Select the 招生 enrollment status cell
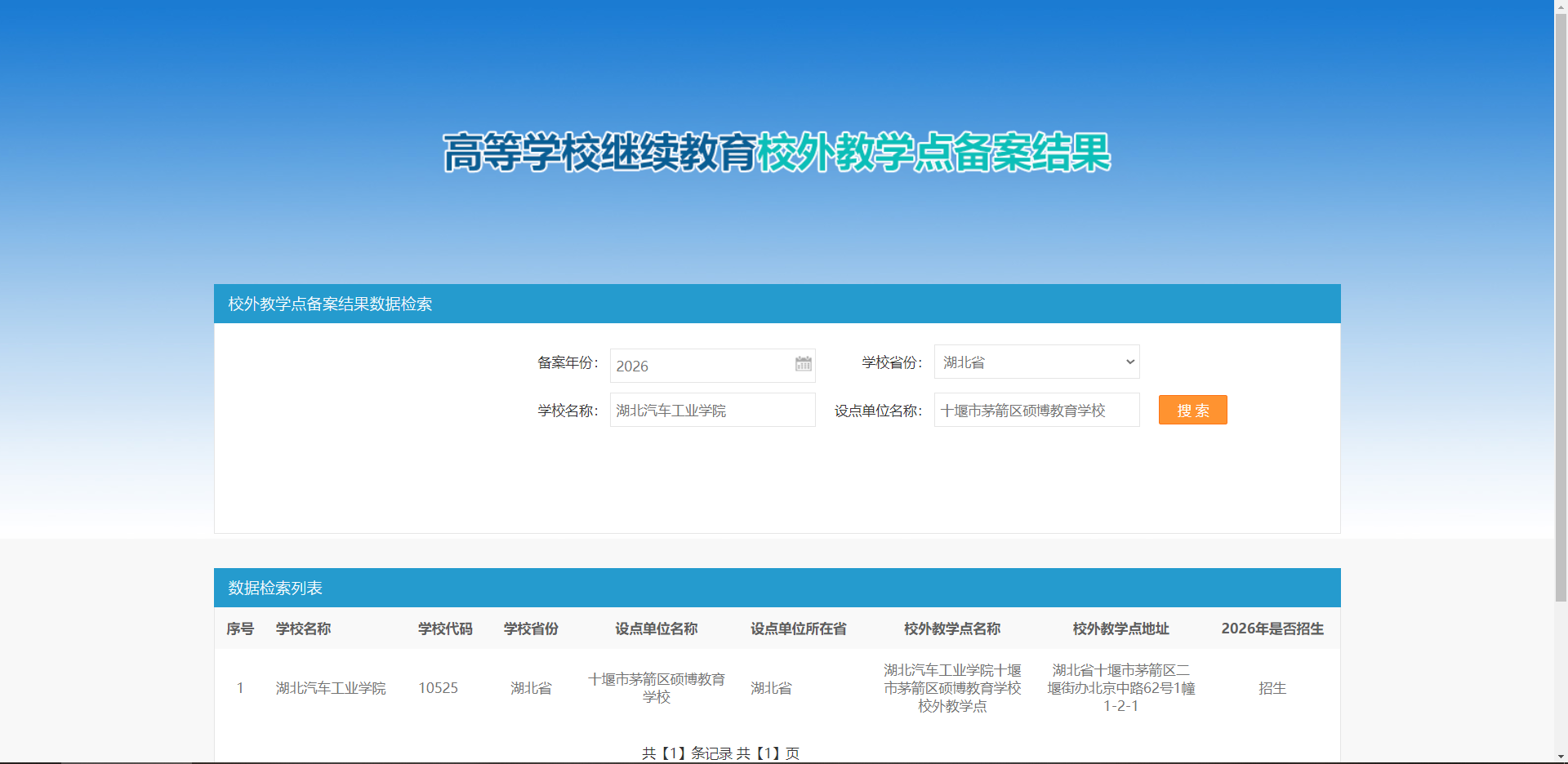Image resolution: width=1568 pixels, height=764 pixels. click(x=1272, y=688)
